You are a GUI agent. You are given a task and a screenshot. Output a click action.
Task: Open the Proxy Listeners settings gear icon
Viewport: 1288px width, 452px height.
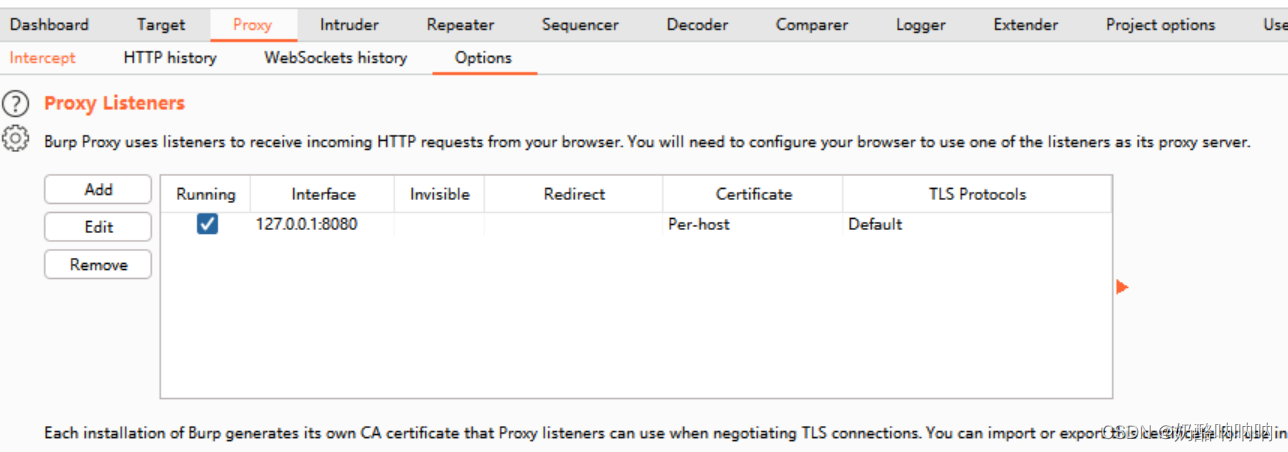(16, 139)
